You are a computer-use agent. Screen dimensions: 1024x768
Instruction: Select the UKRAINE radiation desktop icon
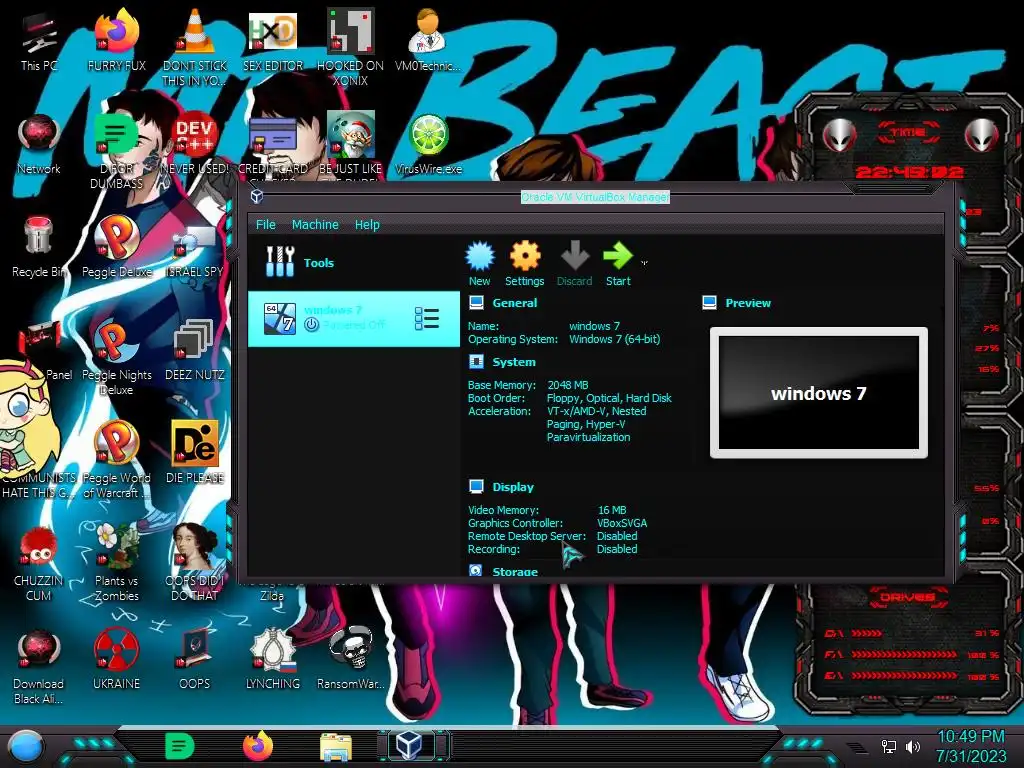tap(116, 660)
